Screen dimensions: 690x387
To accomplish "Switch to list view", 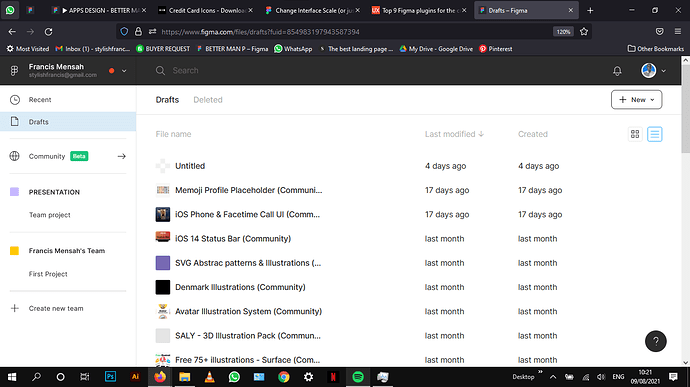I will (x=654, y=134).
